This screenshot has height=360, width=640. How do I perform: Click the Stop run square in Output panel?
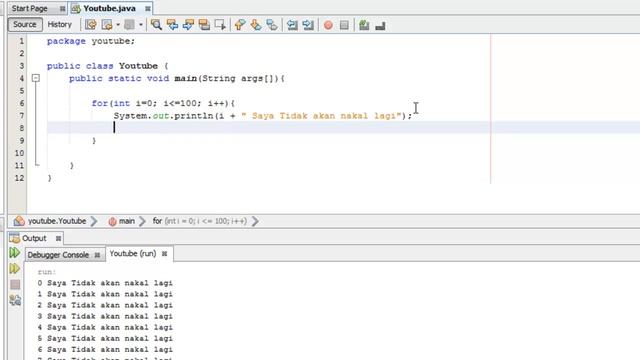click(15, 284)
